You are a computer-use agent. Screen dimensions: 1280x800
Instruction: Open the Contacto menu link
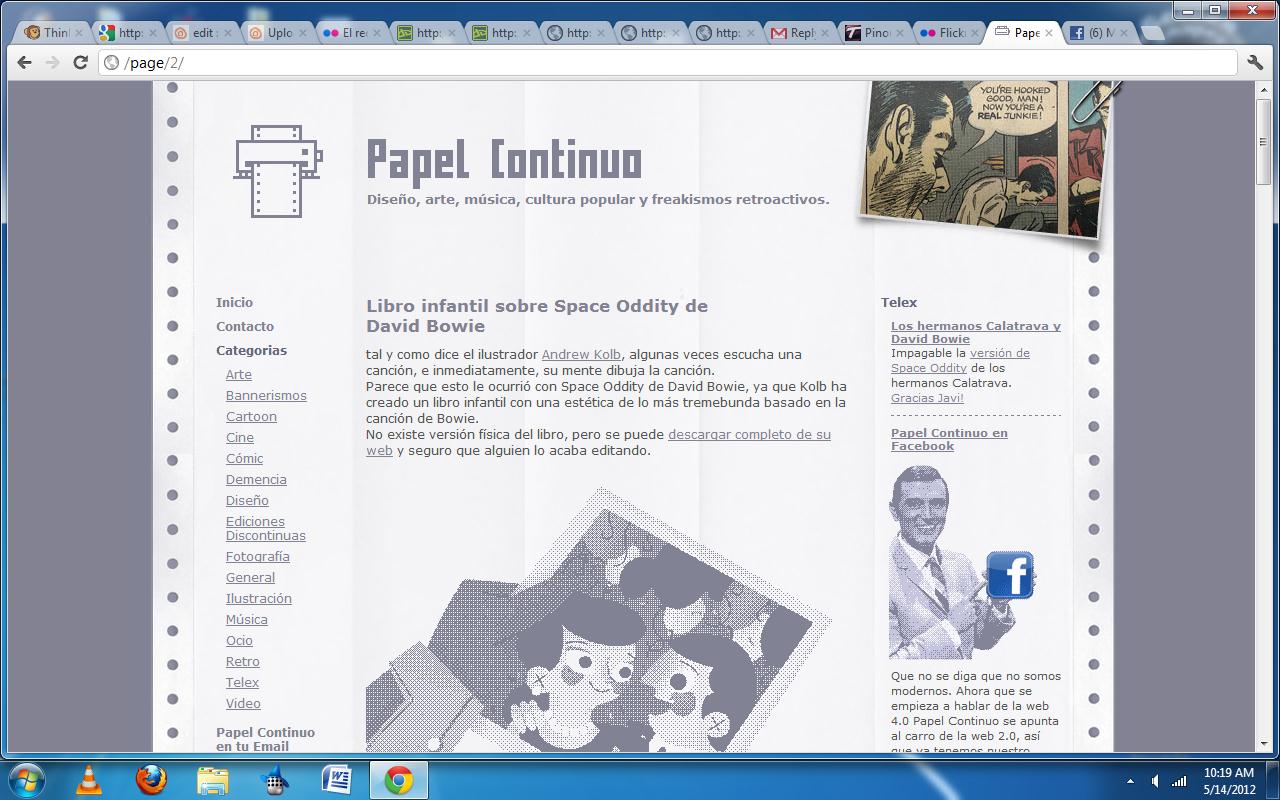click(x=244, y=326)
